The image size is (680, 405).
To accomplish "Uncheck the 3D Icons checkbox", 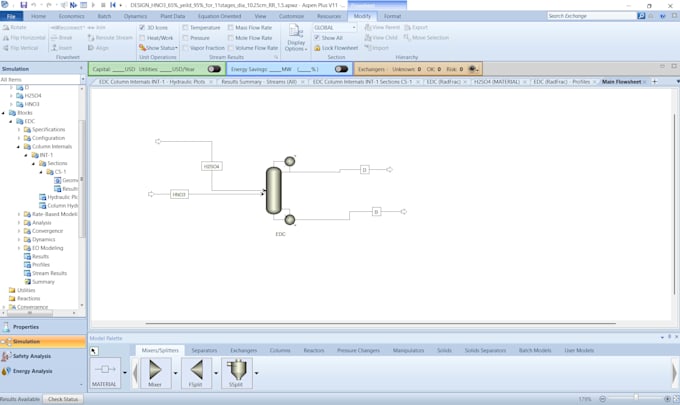I will point(142,27).
